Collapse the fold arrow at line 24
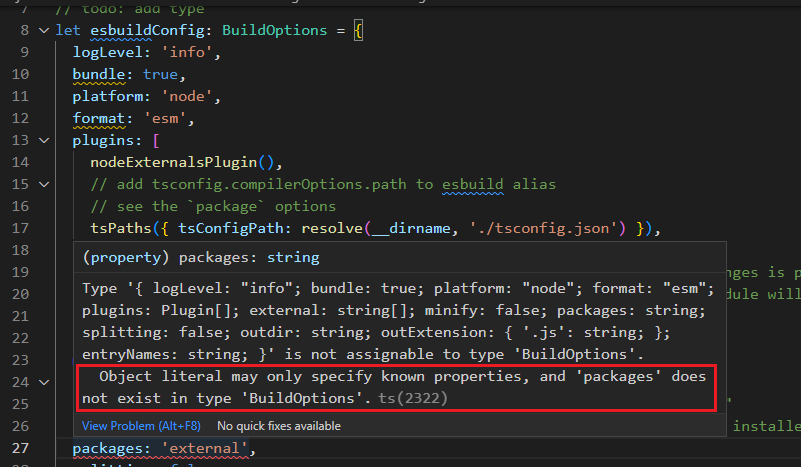 point(44,382)
